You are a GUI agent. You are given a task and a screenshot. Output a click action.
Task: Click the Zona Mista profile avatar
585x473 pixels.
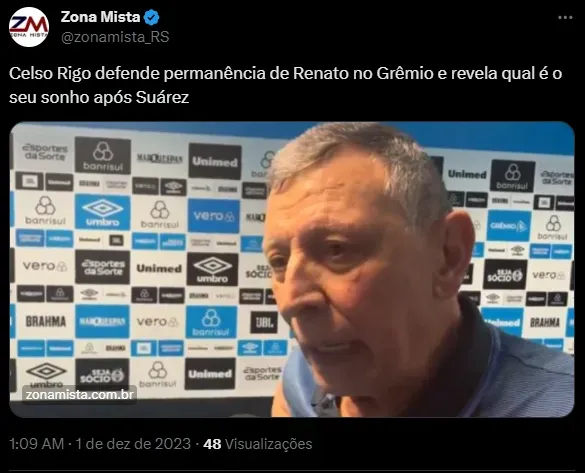29,27
